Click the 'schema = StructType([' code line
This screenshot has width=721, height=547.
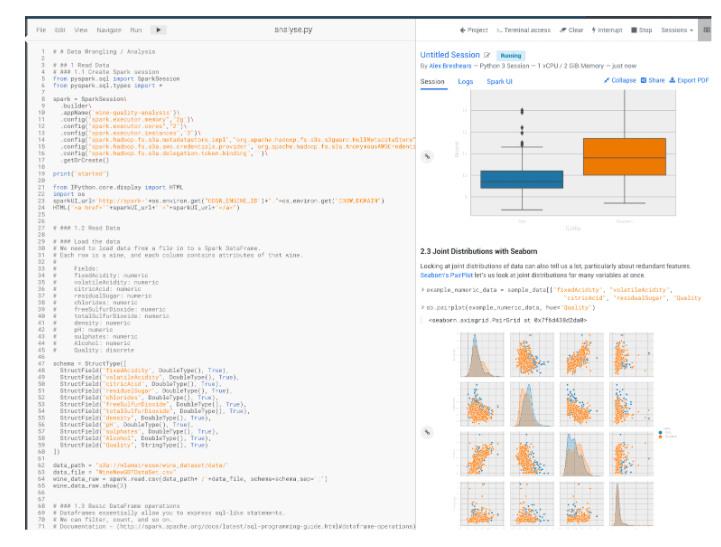click(x=90, y=364)
